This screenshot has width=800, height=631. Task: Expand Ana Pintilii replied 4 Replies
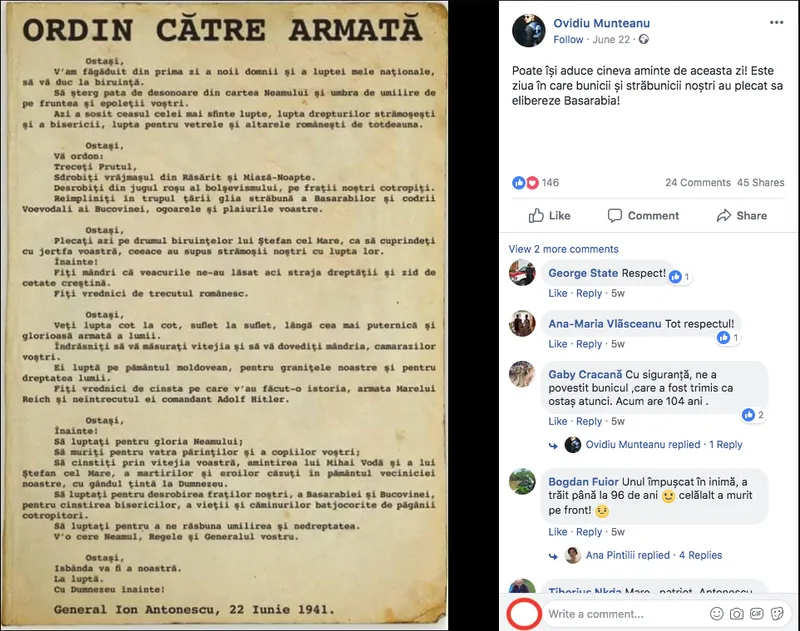point(654,555)
